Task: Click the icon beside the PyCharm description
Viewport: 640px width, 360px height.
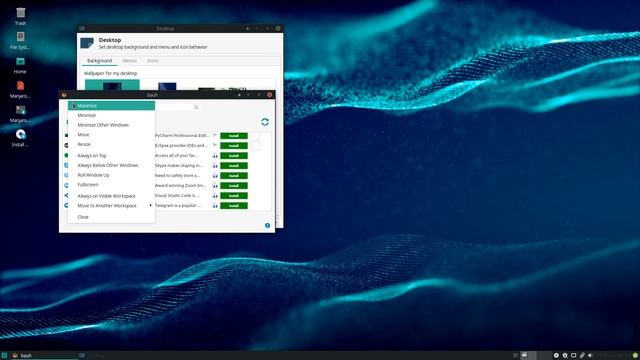Action: click(x=215, y=135)
